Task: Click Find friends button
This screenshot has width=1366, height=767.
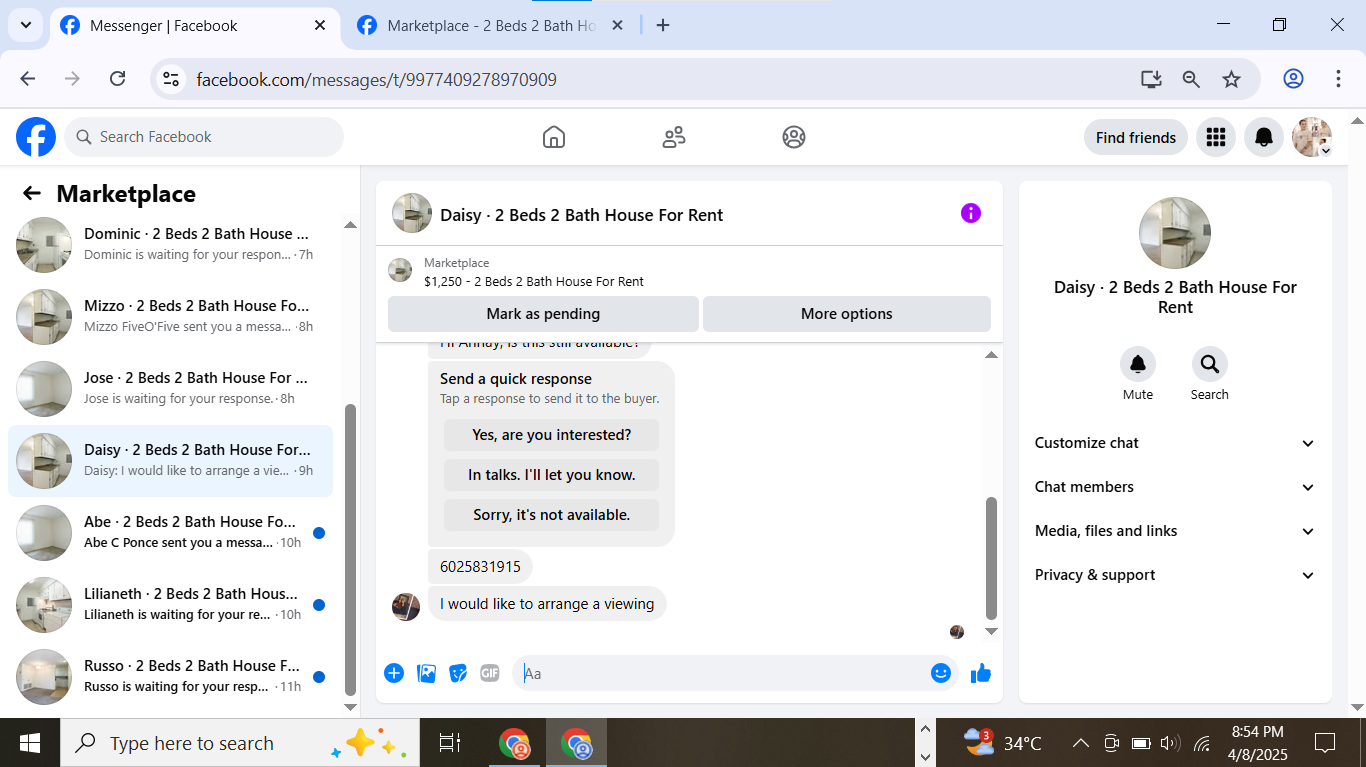Action: [x=1136, y=137]
